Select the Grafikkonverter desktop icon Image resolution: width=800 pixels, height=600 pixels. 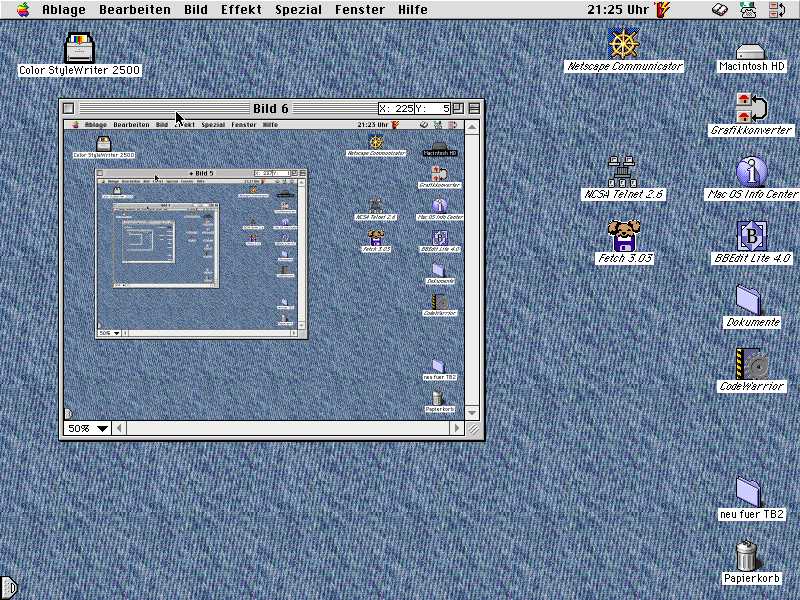pyautogui.click(x=751, y=108)
